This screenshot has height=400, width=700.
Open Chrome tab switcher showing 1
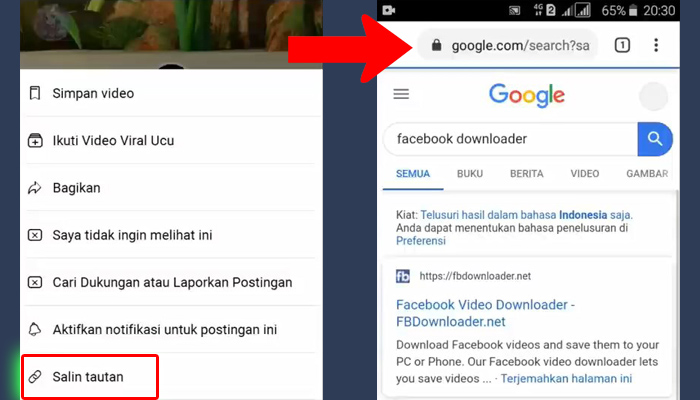(622, 45)
